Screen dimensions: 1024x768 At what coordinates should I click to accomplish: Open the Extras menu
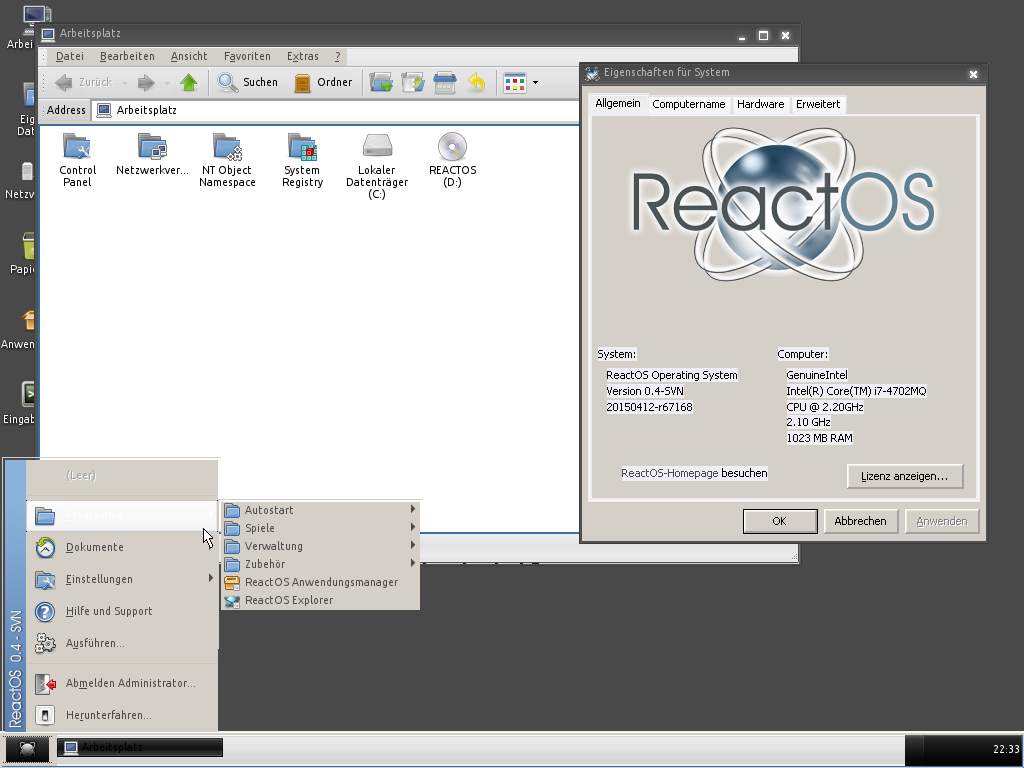click(x=302, y=56)
